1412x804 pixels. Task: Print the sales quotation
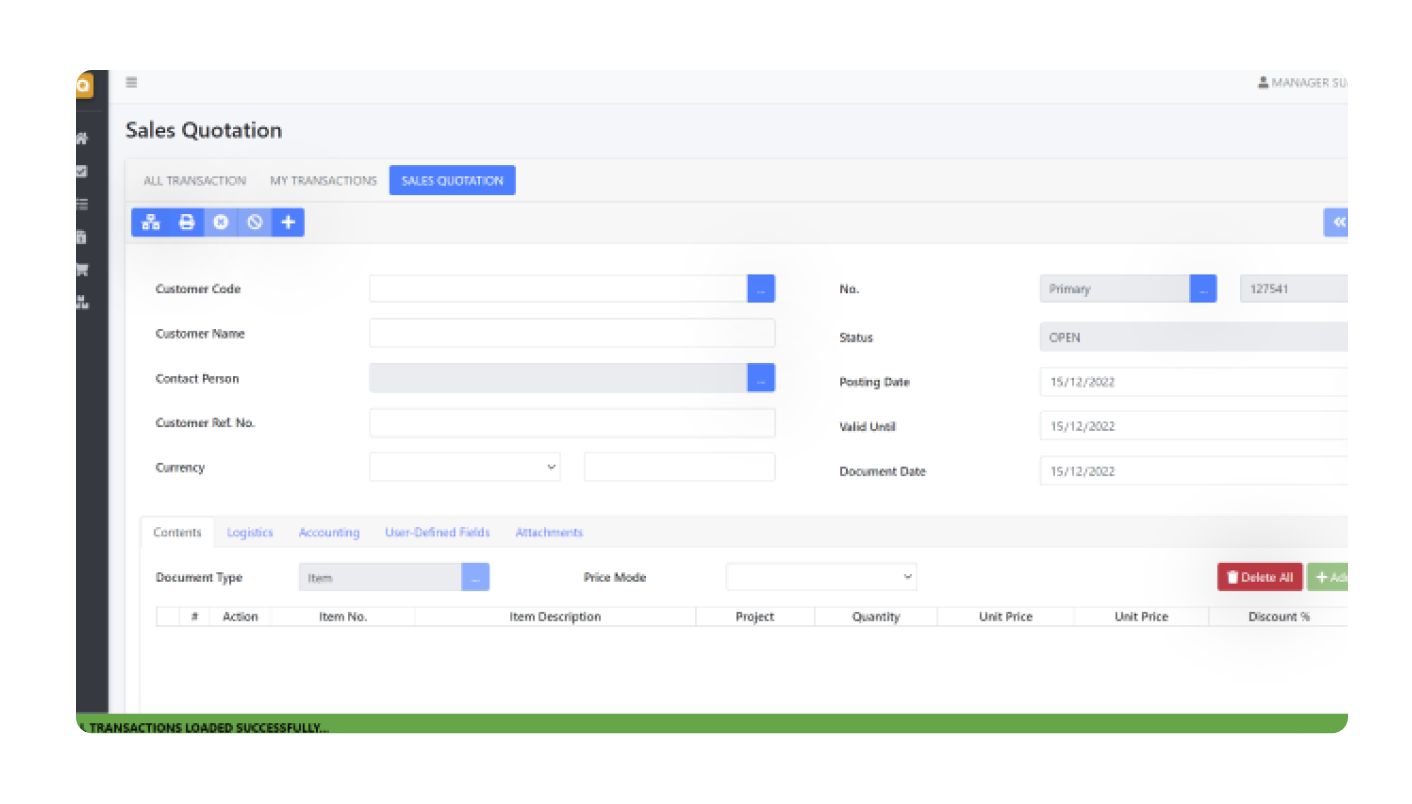186,222
